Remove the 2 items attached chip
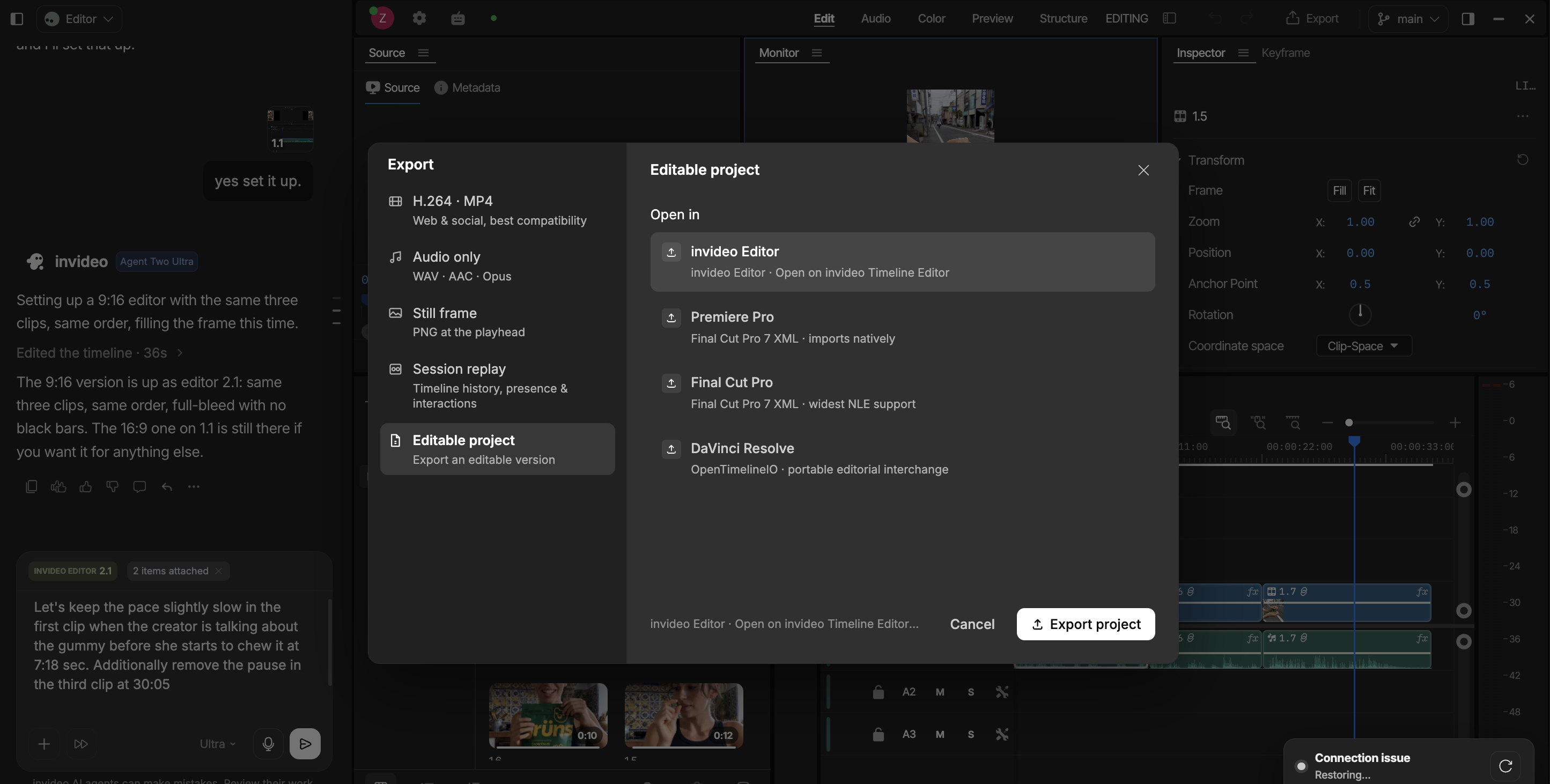 [x=219, y=571]
